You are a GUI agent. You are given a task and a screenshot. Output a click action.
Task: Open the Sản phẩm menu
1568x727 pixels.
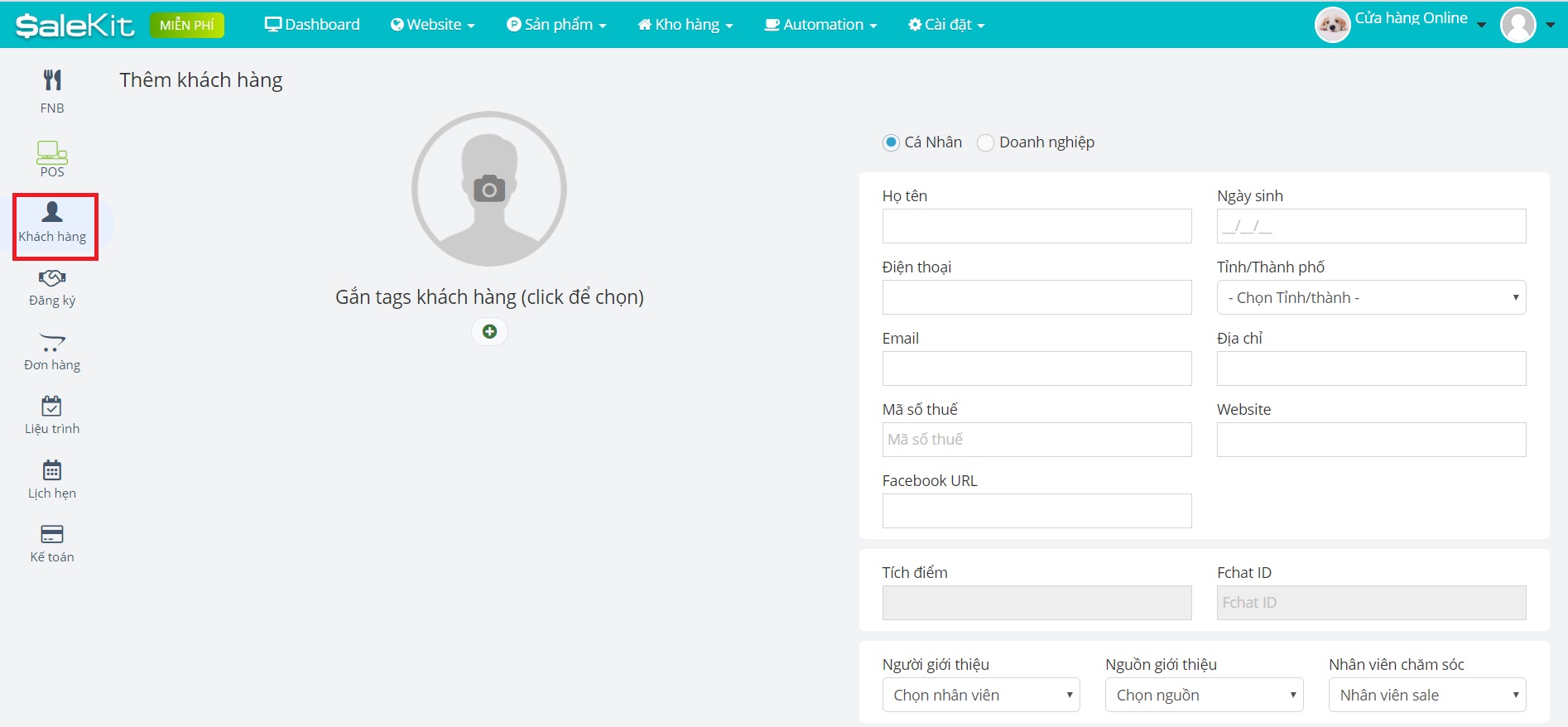tap(556, 25)
